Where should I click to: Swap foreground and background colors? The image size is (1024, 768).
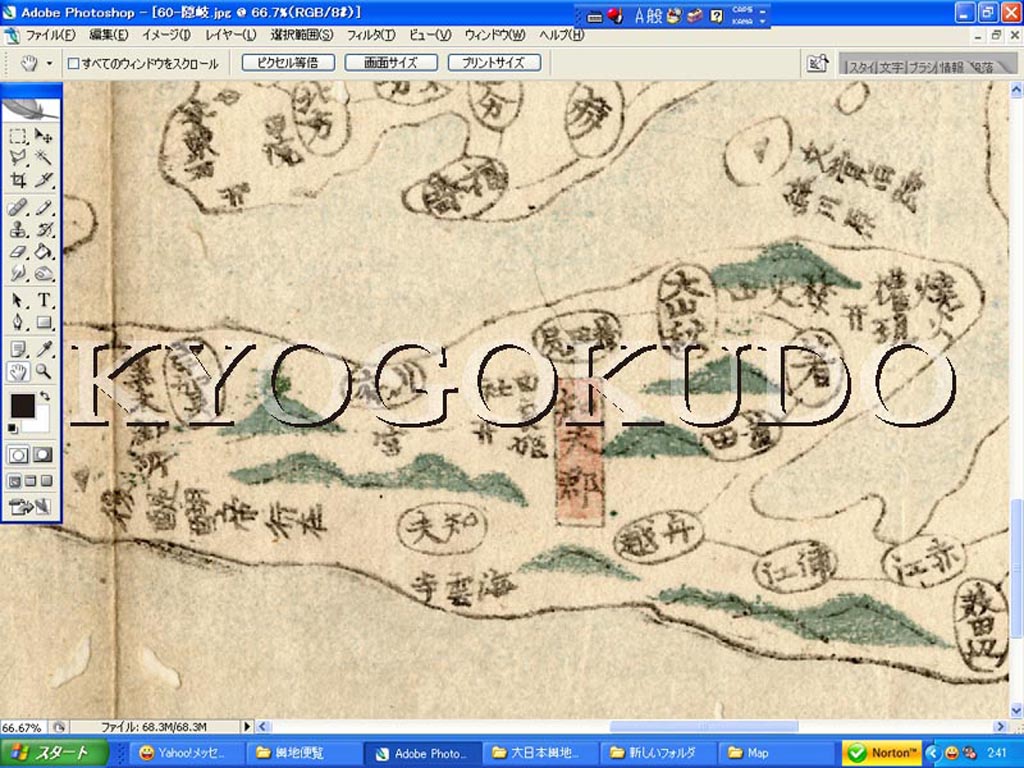point(44,396)
